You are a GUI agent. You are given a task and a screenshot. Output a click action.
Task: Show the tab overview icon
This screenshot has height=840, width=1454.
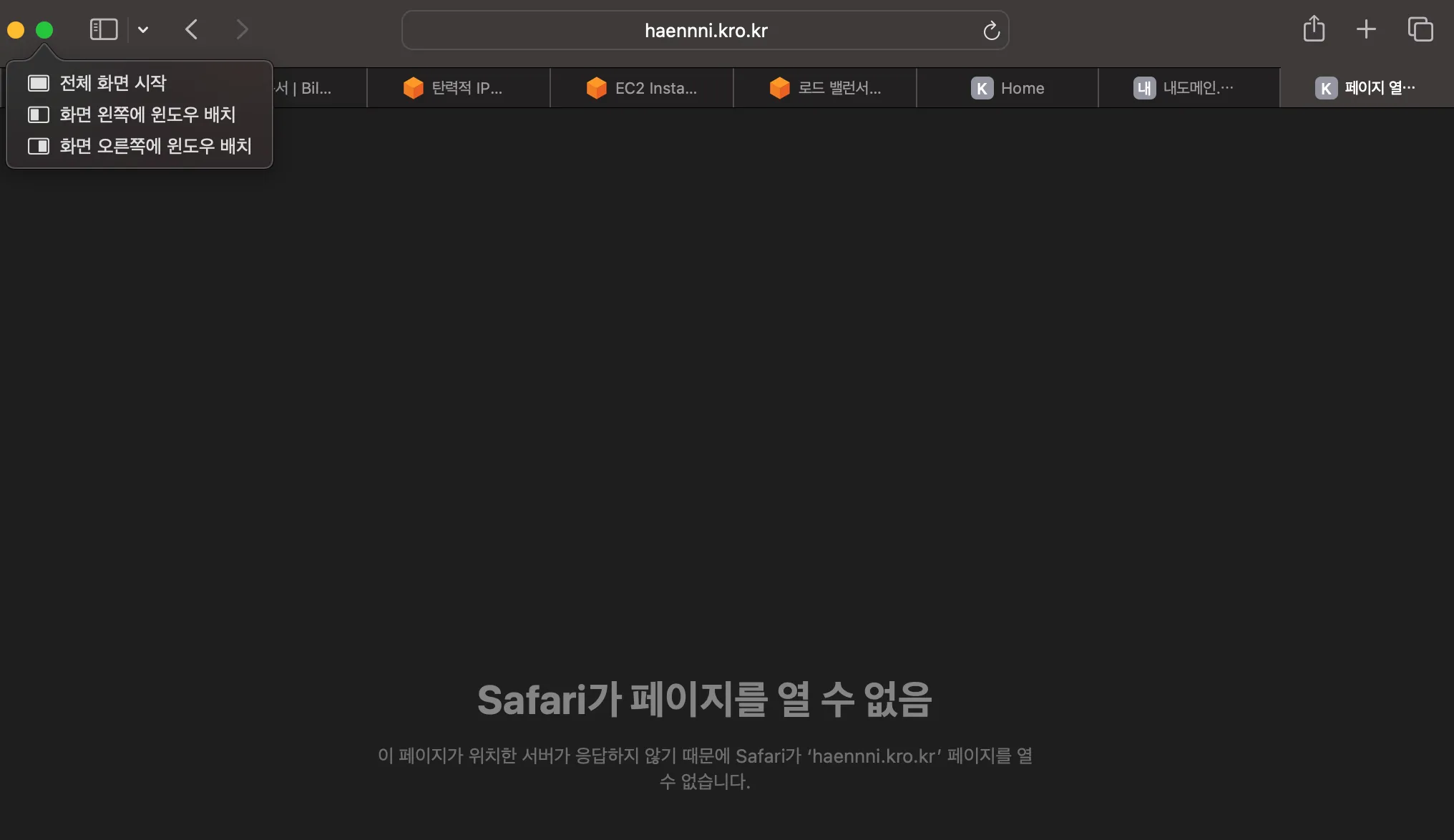pos(1420,29)
